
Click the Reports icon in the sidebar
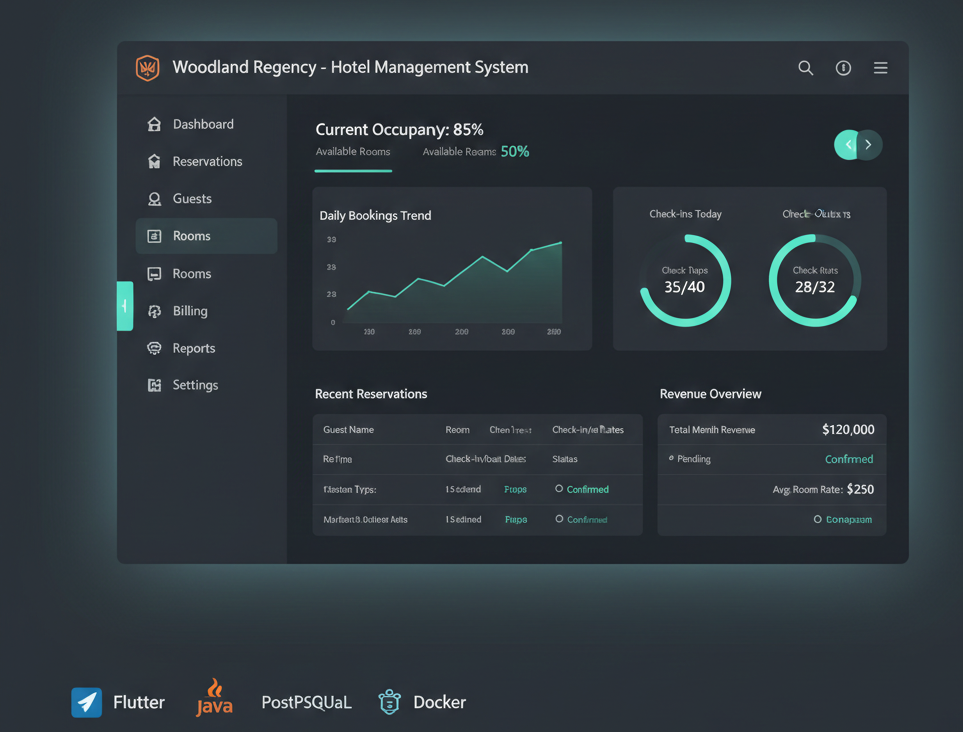[x=156, y=348]
